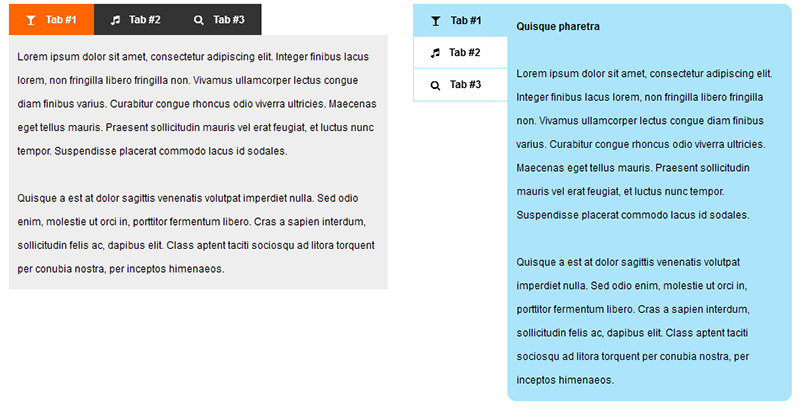This screenshot has width=800, height=410.
Task: Click the magnifier icon in vertical tabs
Action: (x=435, y=85)
